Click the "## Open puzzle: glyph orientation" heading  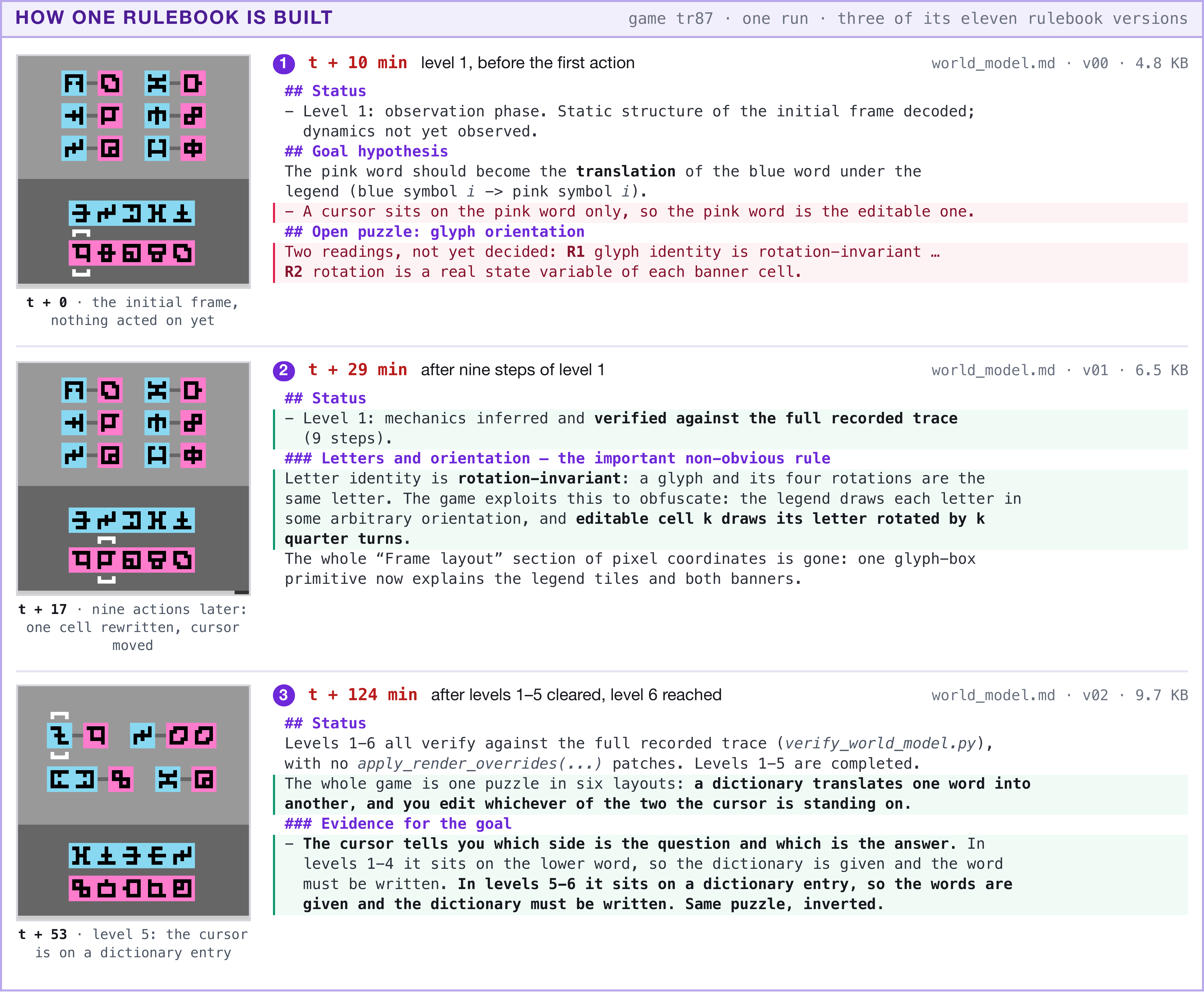[435, 232]
